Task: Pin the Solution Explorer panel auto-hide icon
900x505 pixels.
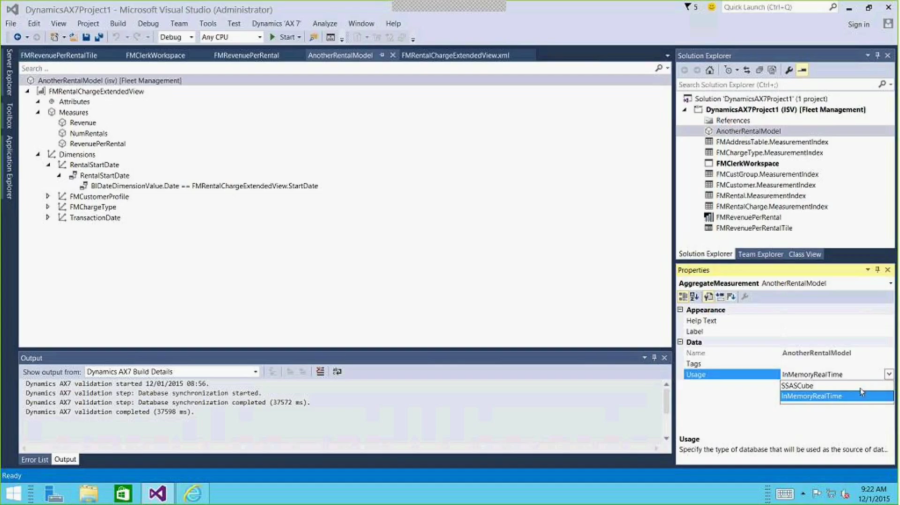Action: pos(878,56)
